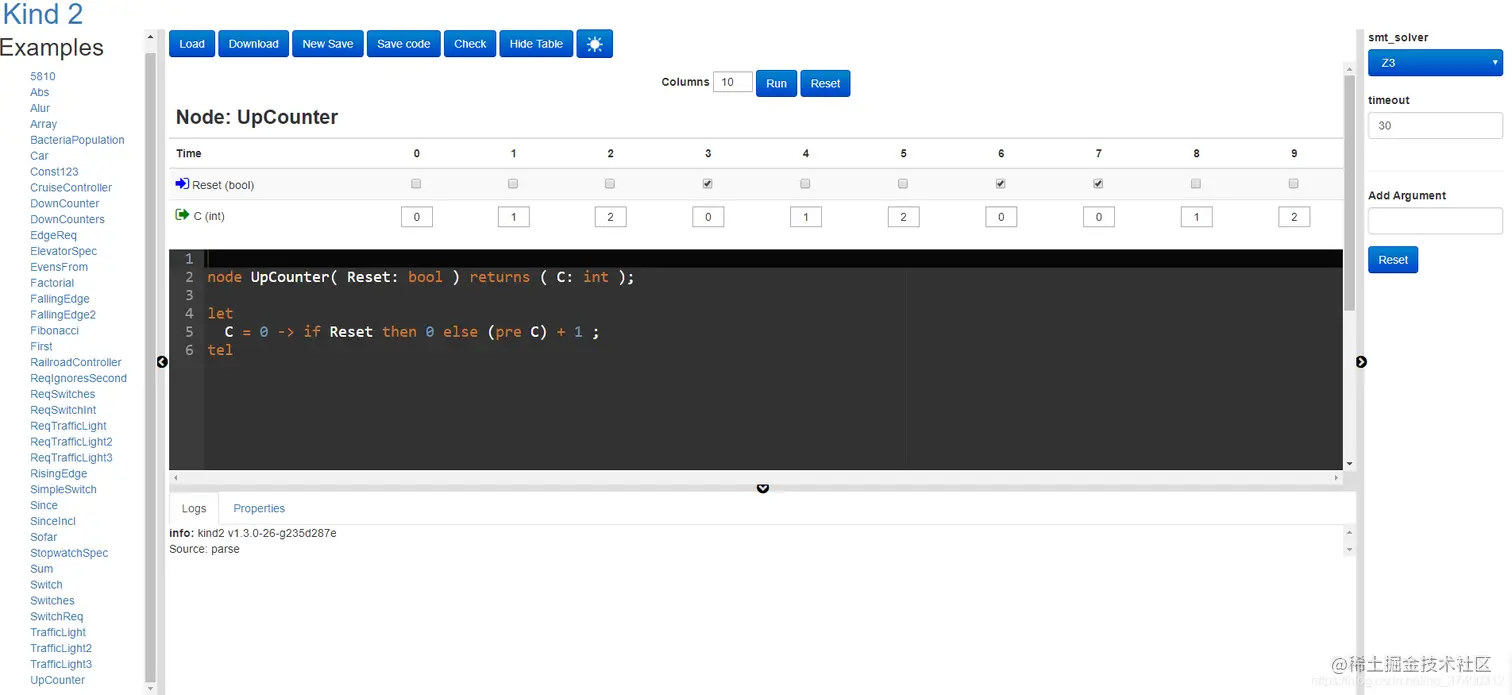Image resolution: width=1512 pixels, height=695 pixels.
Task: Click the Add Argument text field
Action: [1435, 220]
